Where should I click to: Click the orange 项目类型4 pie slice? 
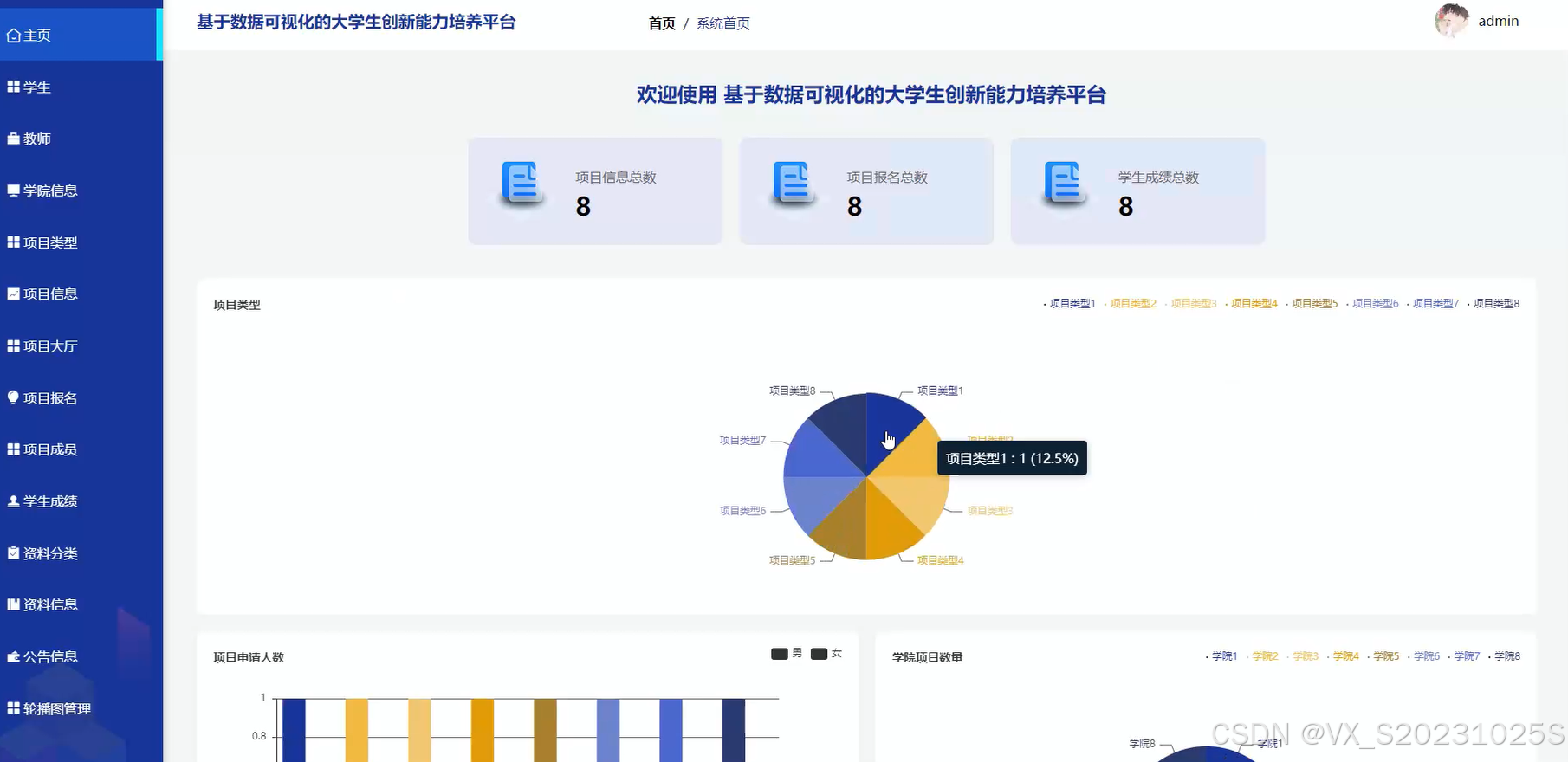tap(890, 530)
